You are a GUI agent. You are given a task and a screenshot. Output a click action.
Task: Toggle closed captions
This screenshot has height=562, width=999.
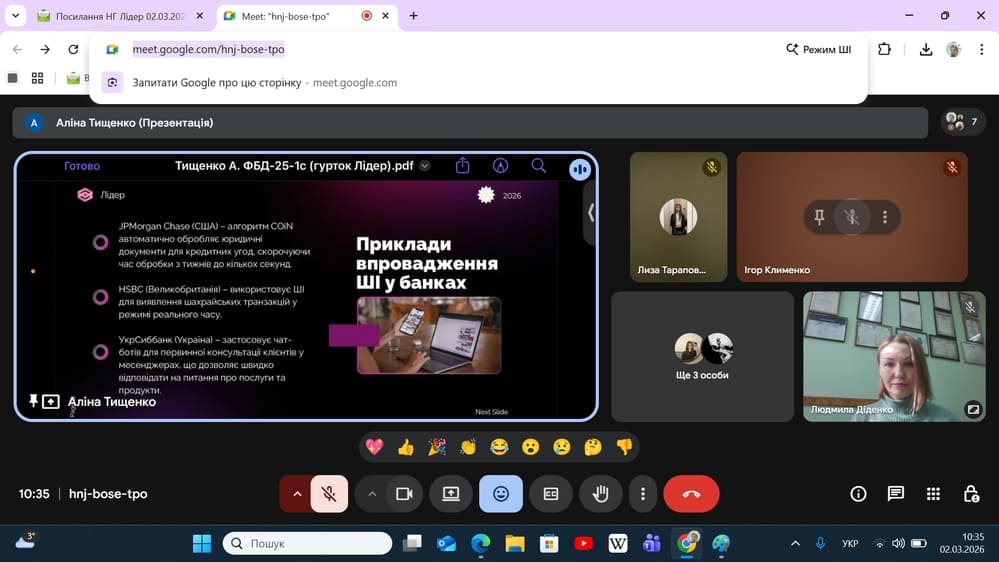pos(550,494)
